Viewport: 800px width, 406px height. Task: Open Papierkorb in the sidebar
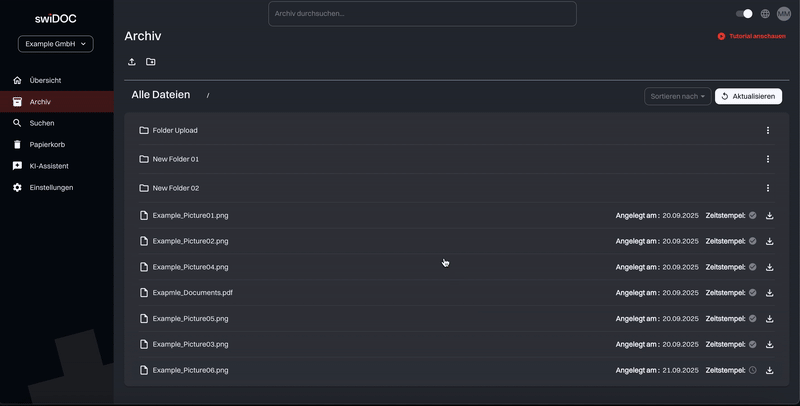48,144
